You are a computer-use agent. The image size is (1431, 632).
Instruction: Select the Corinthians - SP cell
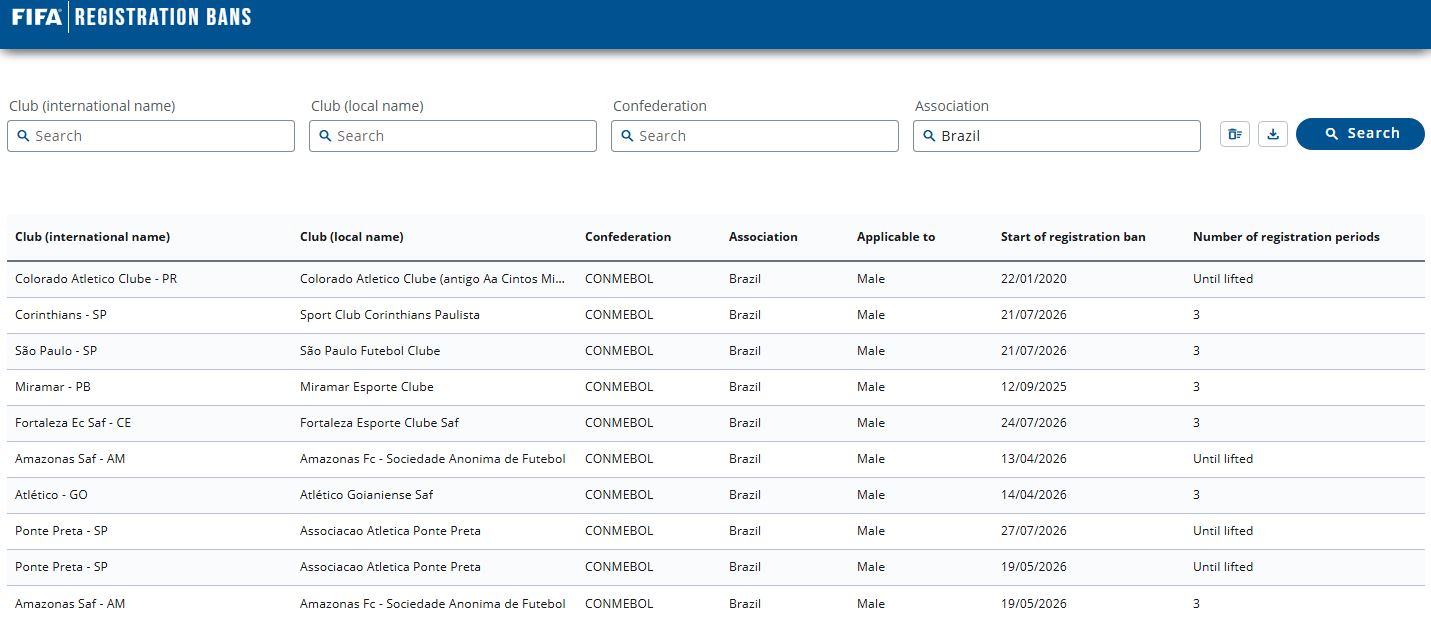61,315
